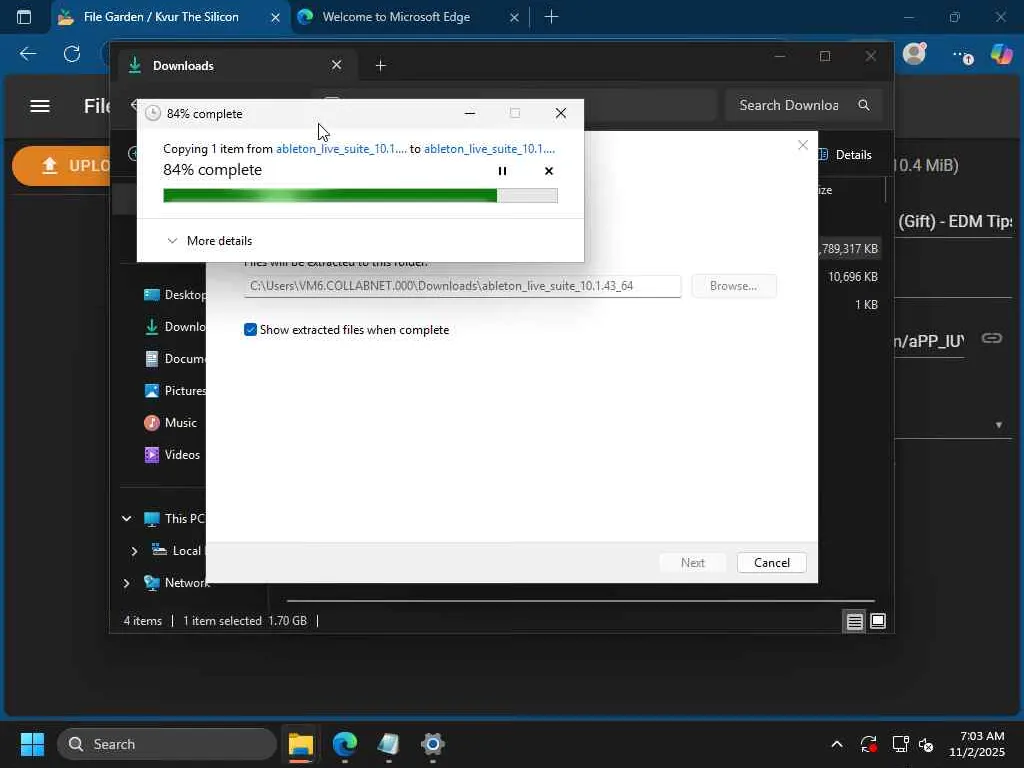Open the dropdown arrow on File Garden page
Screen dimensions: 1024x768
999,425
